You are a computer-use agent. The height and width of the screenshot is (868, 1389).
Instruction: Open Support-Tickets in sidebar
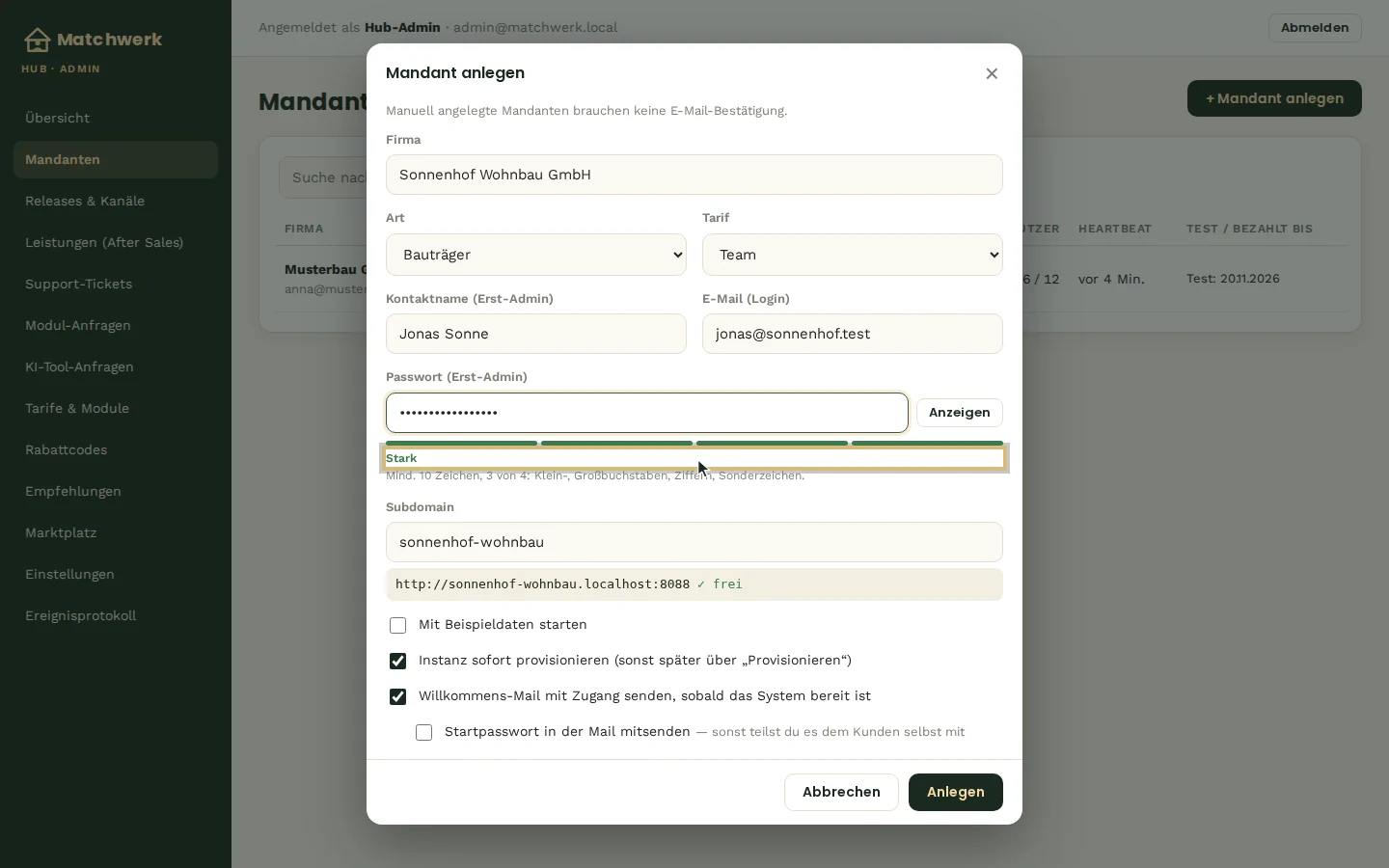pos(116,284)
